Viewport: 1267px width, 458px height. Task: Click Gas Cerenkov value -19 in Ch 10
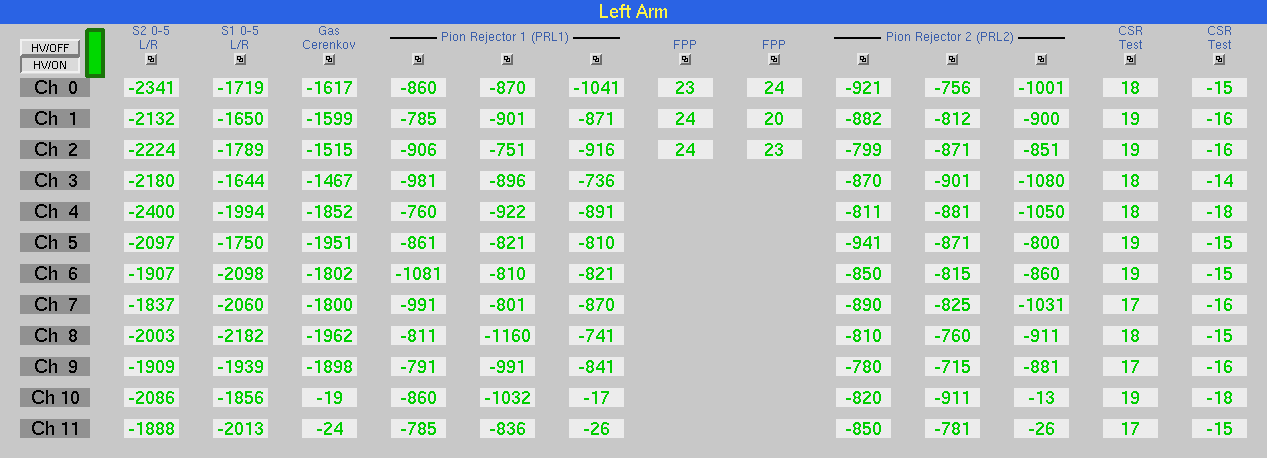(329, 398)
